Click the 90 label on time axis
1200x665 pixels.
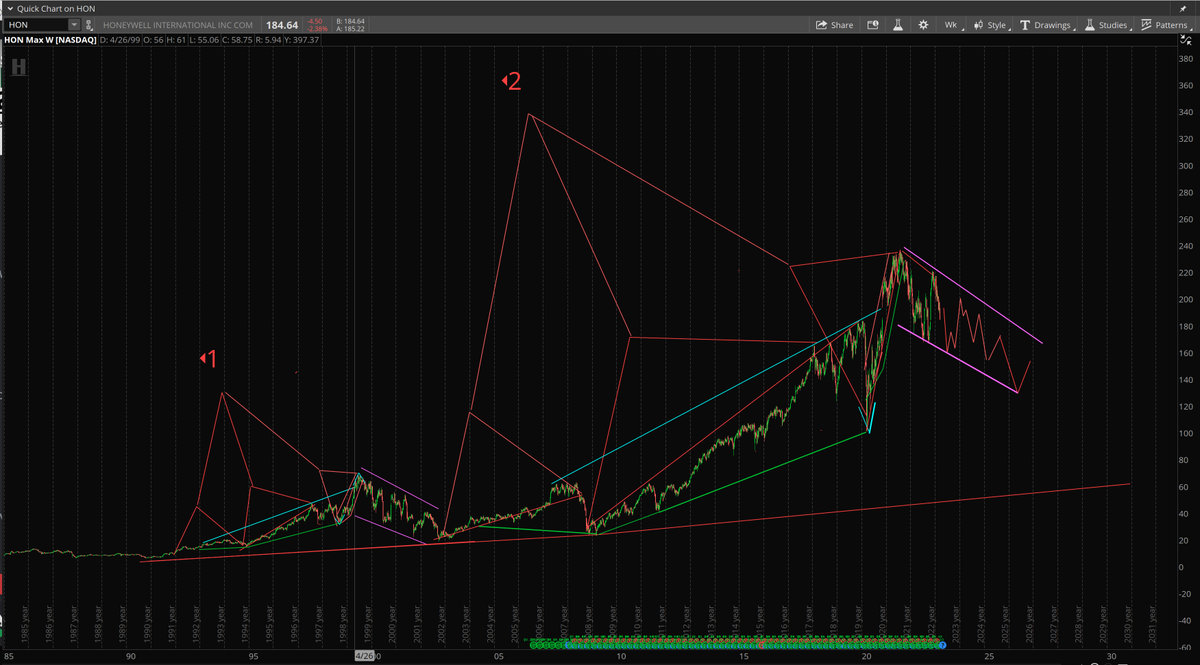[131, 656]
